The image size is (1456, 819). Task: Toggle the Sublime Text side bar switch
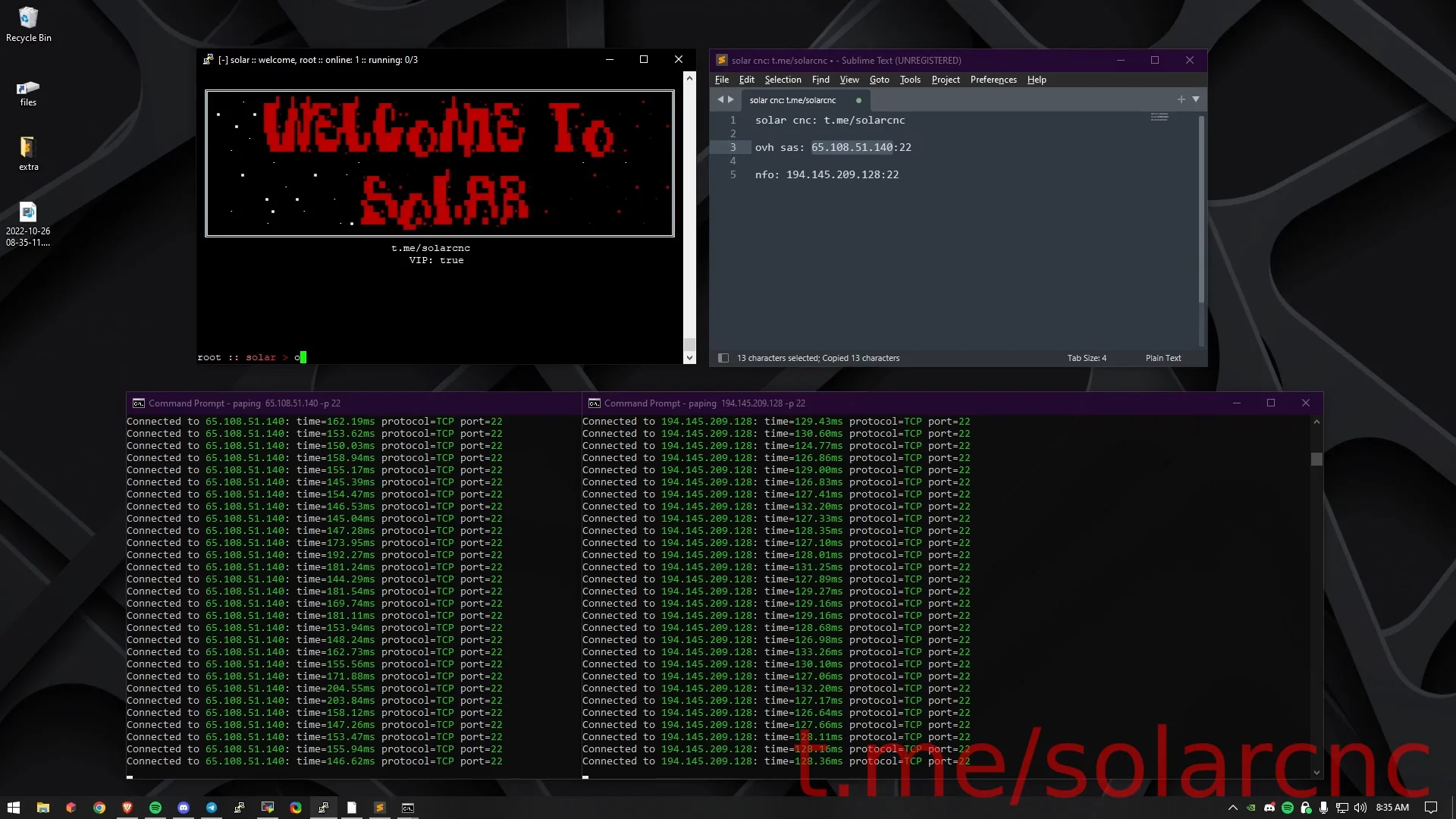[x=723, y=358]
